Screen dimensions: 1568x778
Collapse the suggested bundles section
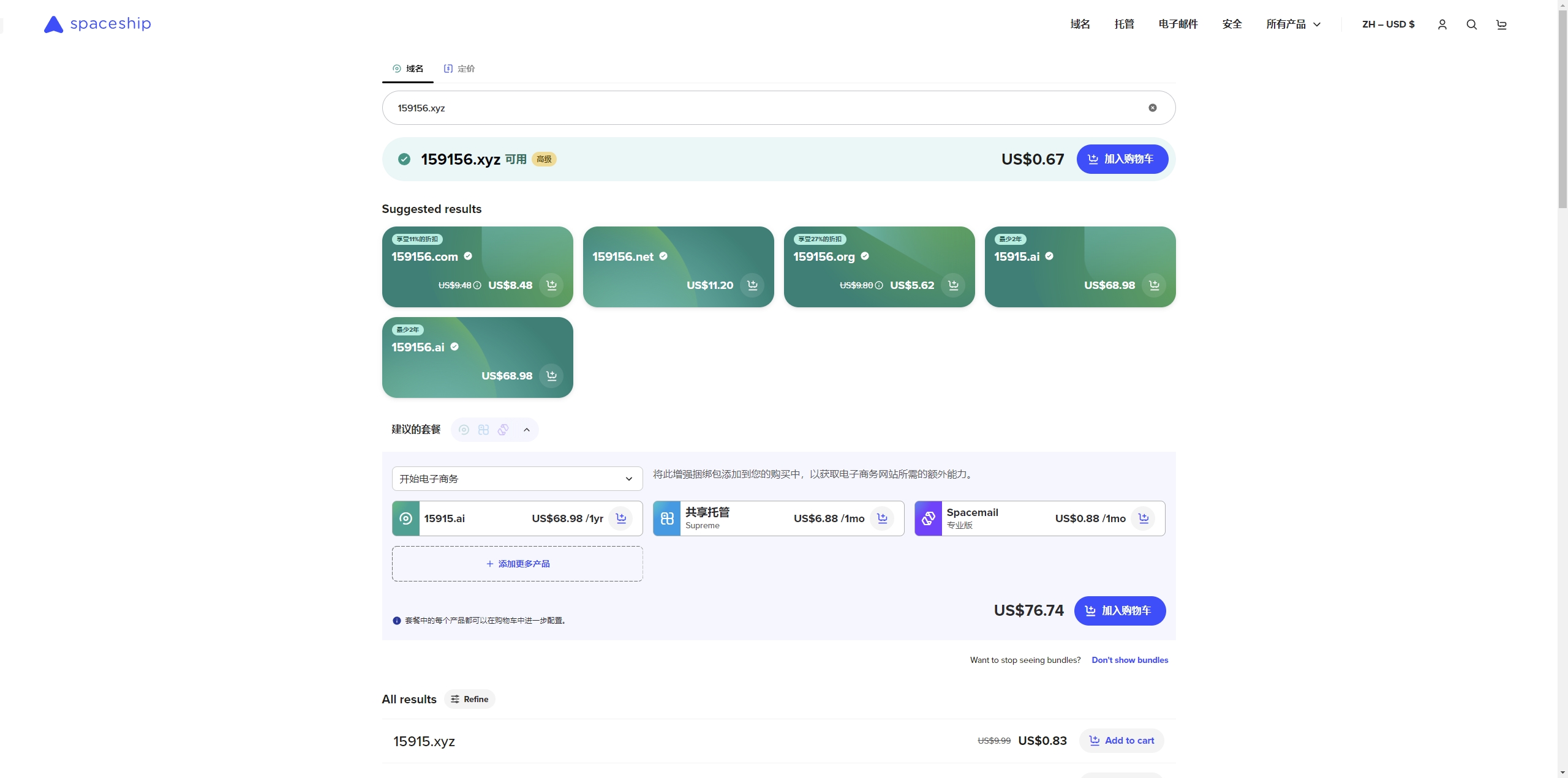(x=527, y=430)
